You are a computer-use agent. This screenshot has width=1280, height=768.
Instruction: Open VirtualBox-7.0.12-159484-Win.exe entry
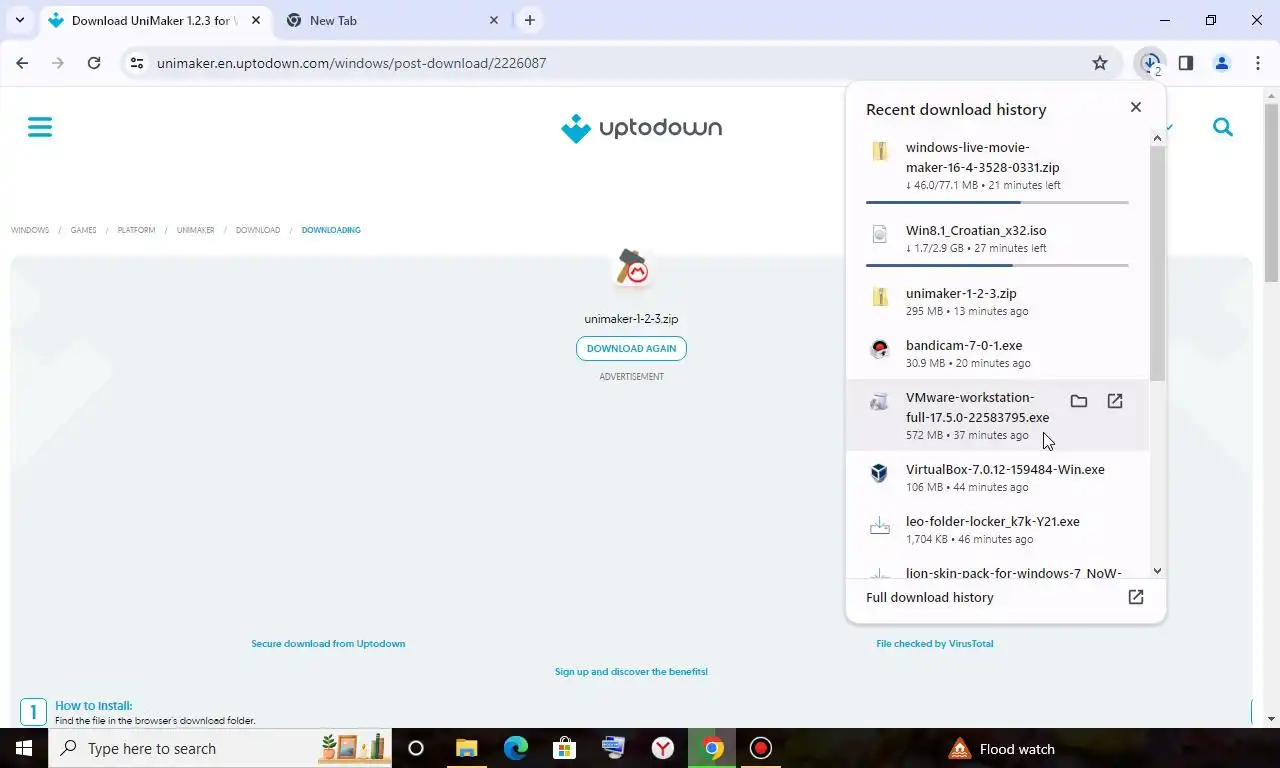[x=998, y=477]
